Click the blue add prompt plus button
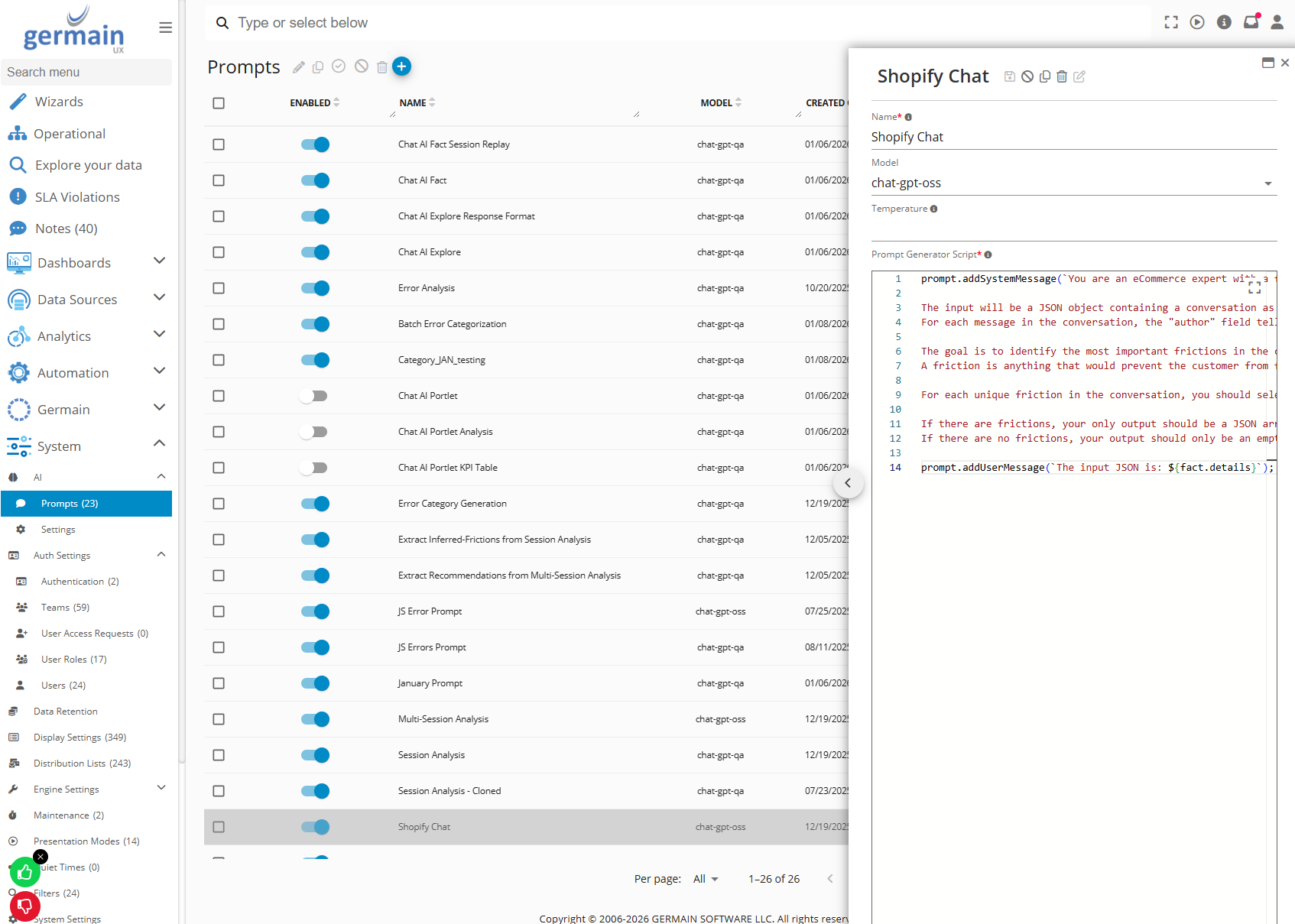This screenshot has height=924, width=1295. pos(401,66)
